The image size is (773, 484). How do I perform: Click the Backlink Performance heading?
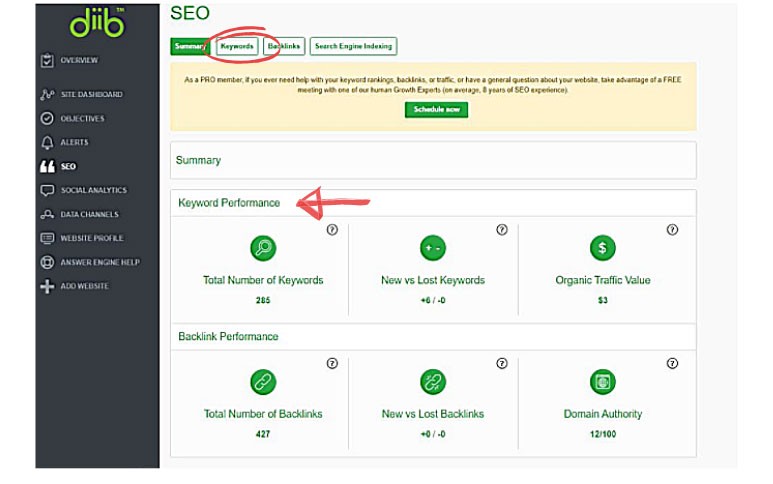(228, 337)
